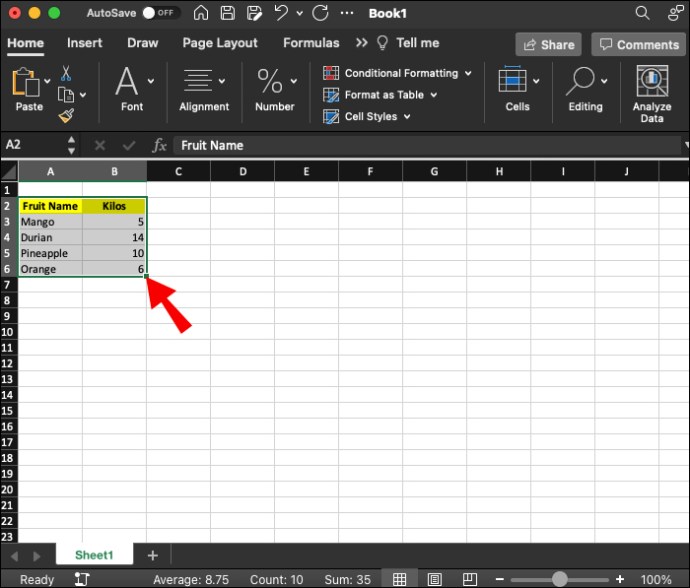Screen dimensions: 690x588
Task: Open Analyze Data tool
Action: pos(652,94)
